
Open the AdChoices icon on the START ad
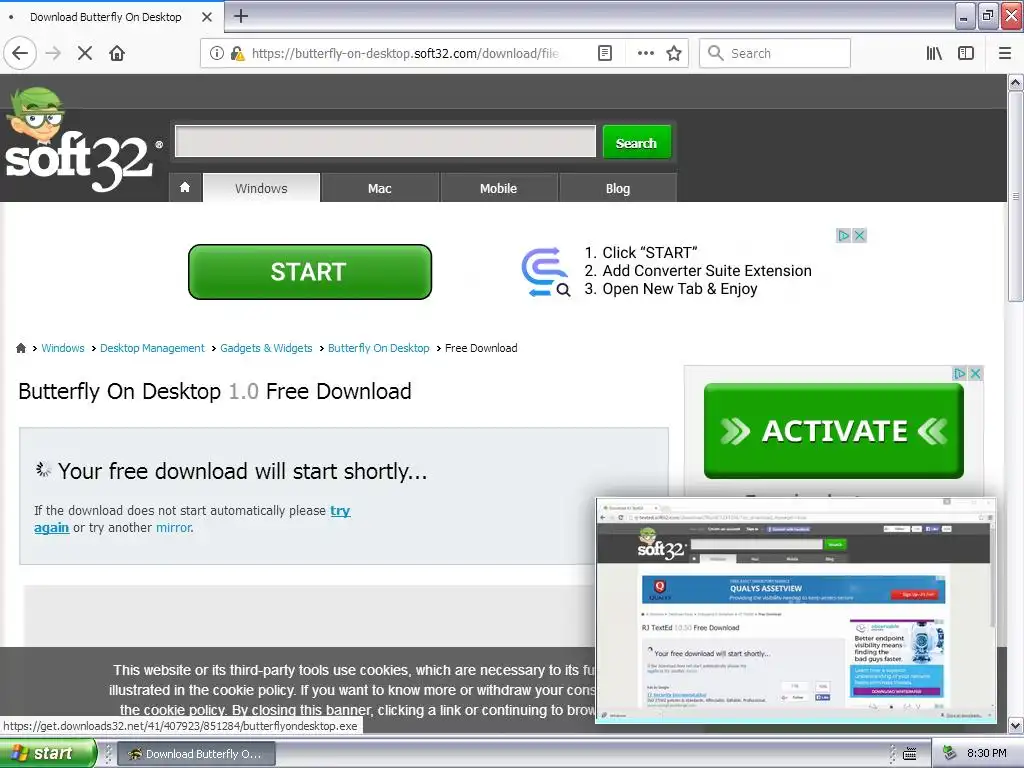click(844, 235)
